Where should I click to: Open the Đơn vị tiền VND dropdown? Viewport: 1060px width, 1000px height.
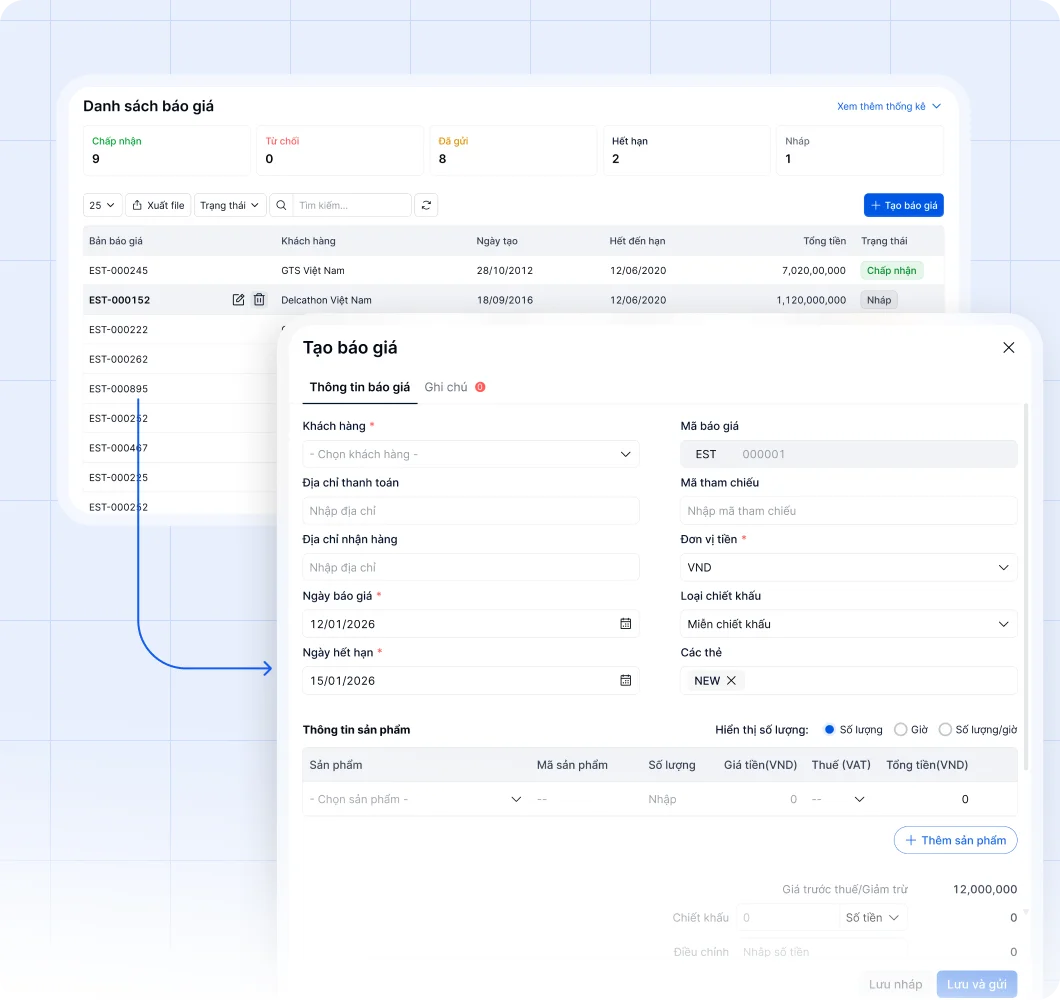tap(848, 567)
